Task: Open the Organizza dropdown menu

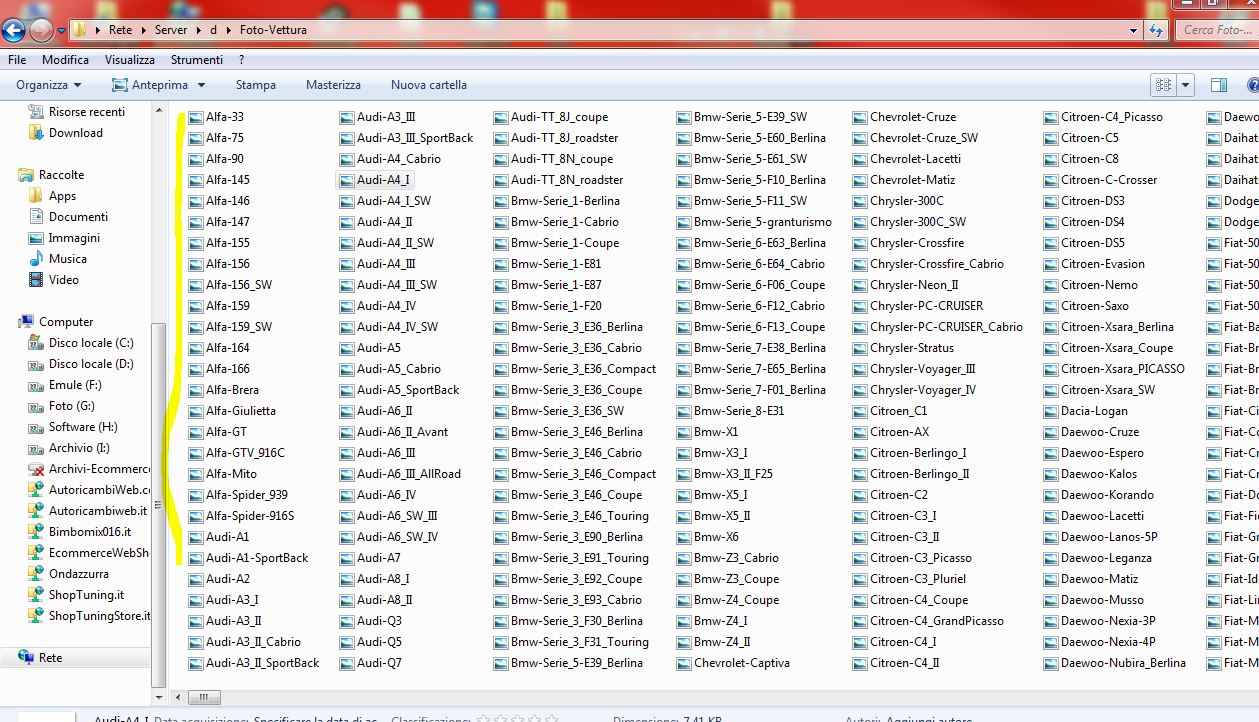Action: click(x=48, y=85)
